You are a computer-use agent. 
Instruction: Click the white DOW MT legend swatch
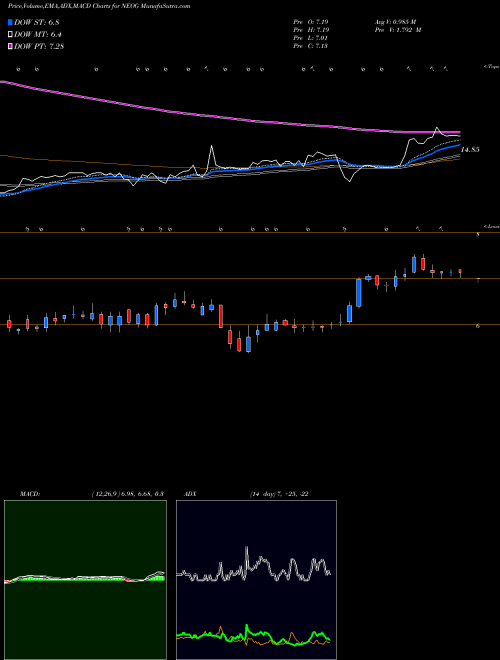(x=11, y=34)
